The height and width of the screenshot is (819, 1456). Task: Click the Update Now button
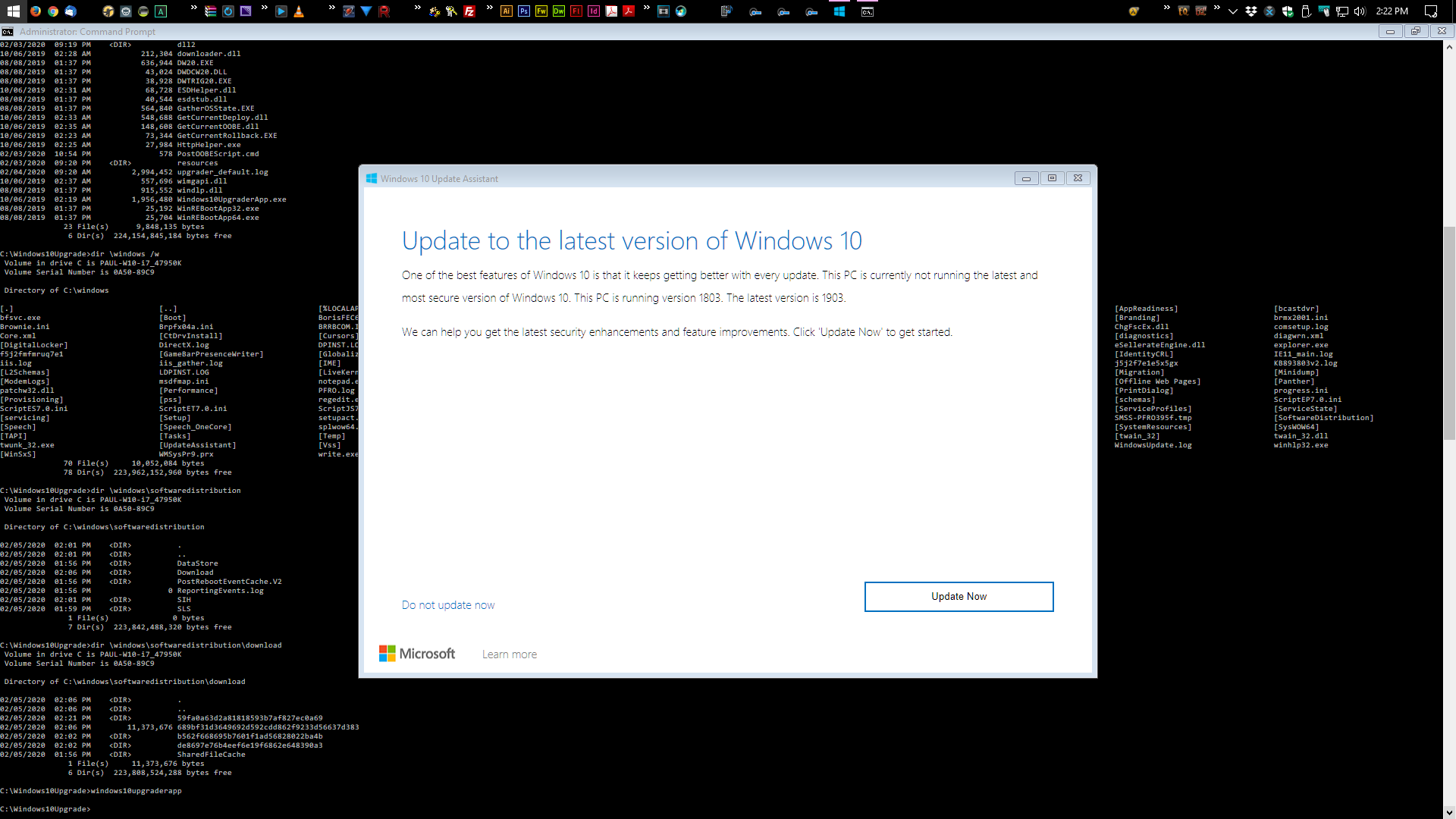959,597
